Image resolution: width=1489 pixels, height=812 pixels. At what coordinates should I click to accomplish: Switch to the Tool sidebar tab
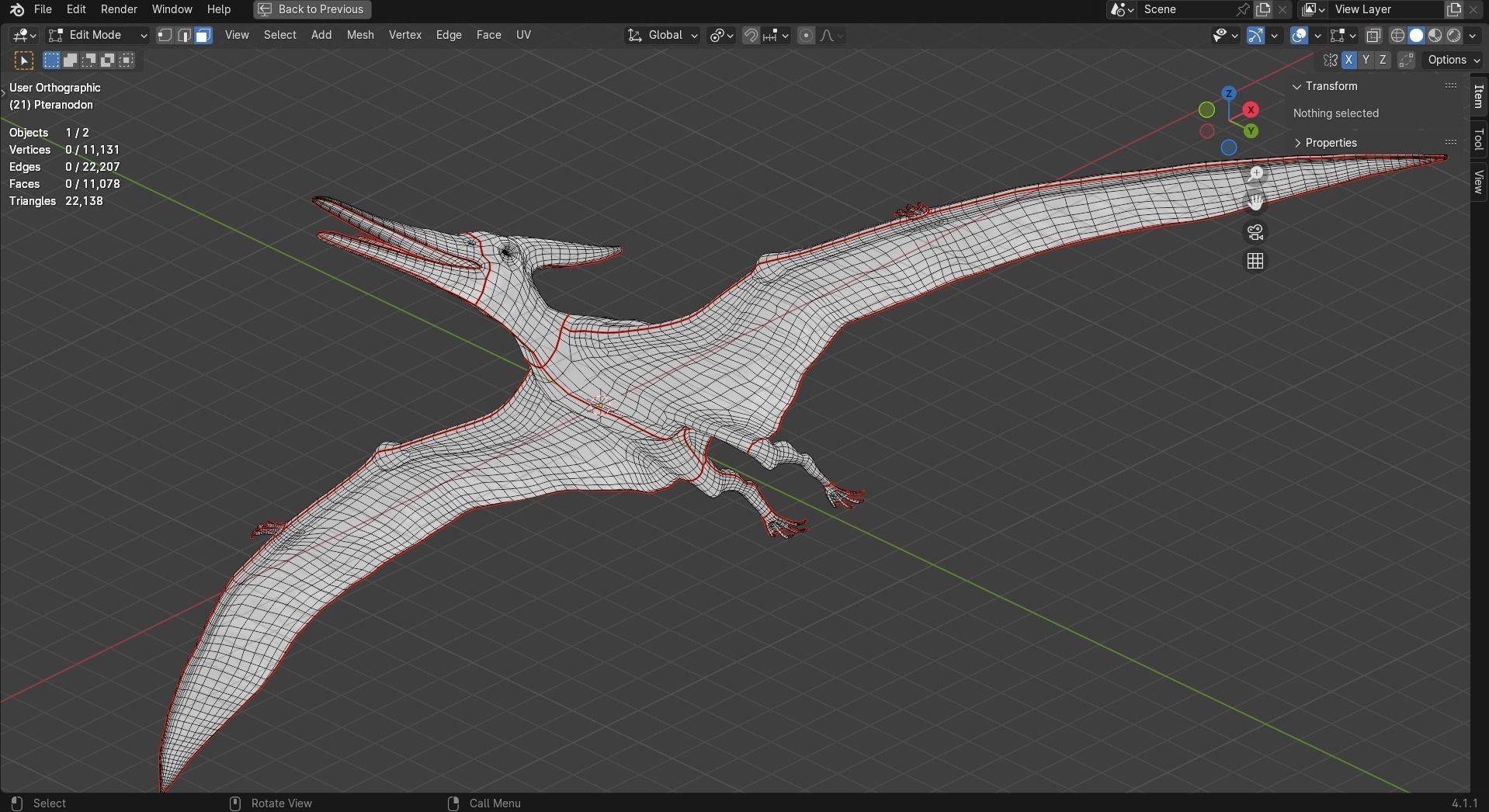1479,140
